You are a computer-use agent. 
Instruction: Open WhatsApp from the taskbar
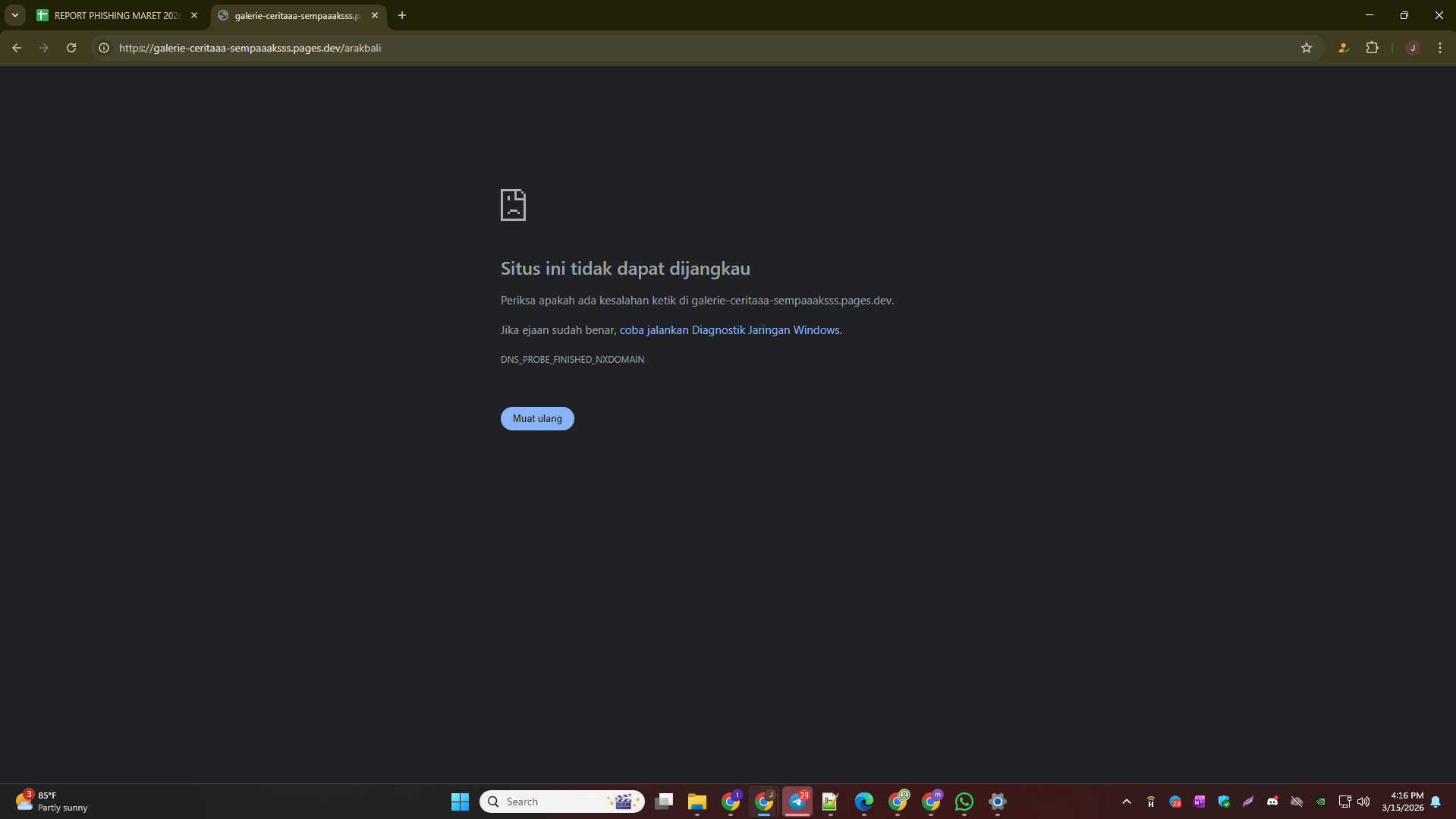click(x=964, y=802)
